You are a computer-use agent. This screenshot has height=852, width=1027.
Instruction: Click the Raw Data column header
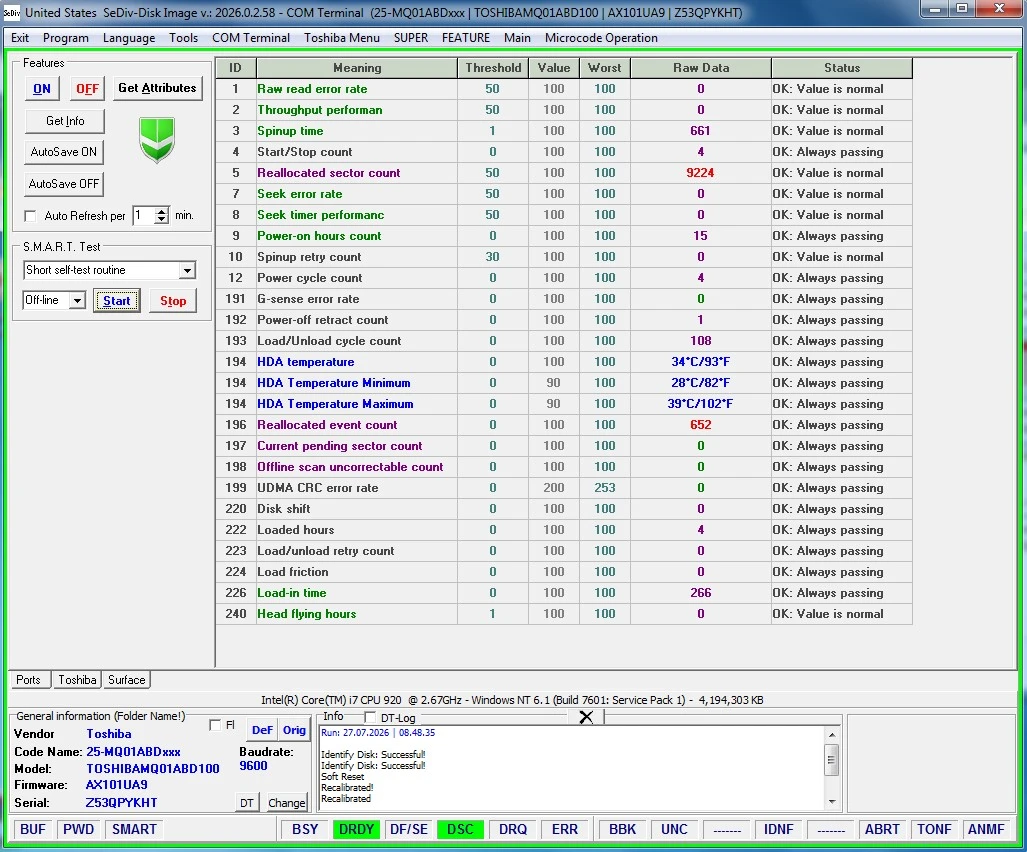coord(701,67)
